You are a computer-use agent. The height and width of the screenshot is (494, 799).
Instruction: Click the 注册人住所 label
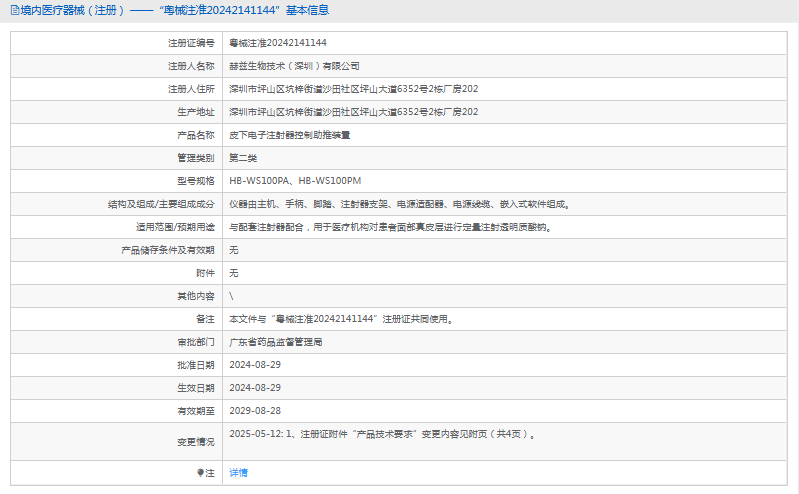point(192,89)
